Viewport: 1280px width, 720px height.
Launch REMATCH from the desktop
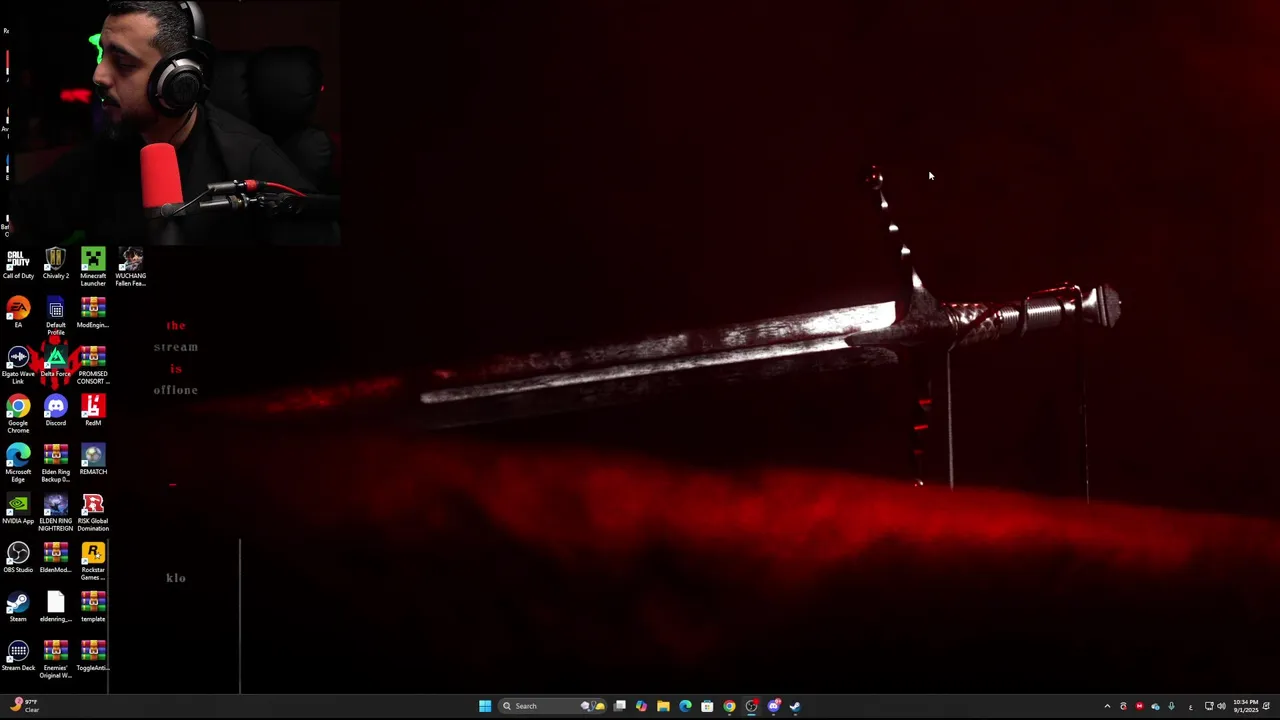93,460
